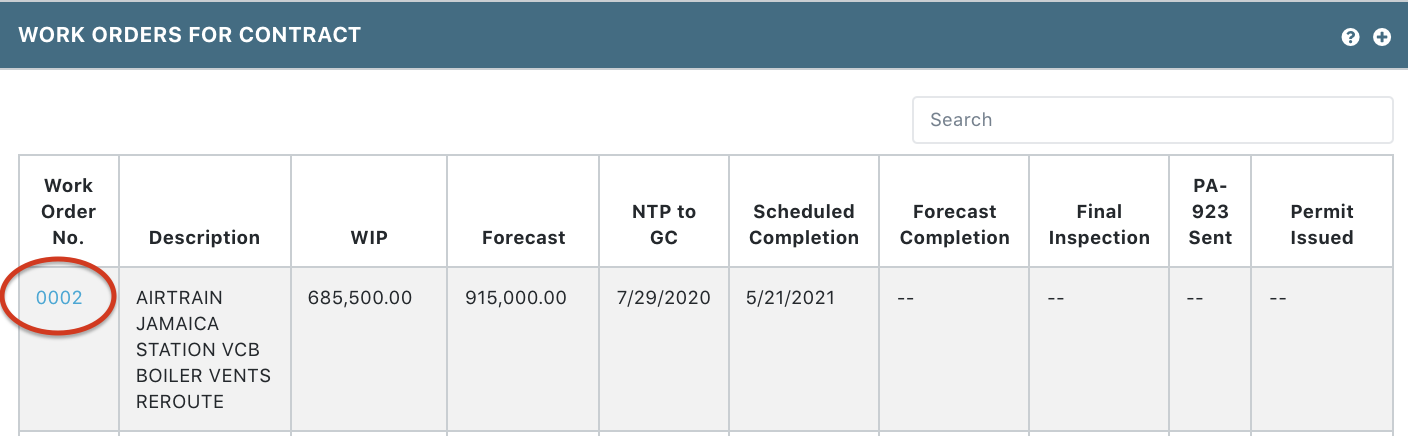Click the plus icon to add work order
This screenshot has height=436, width=1408.
pyautogui.click(x=1382, y=37)
